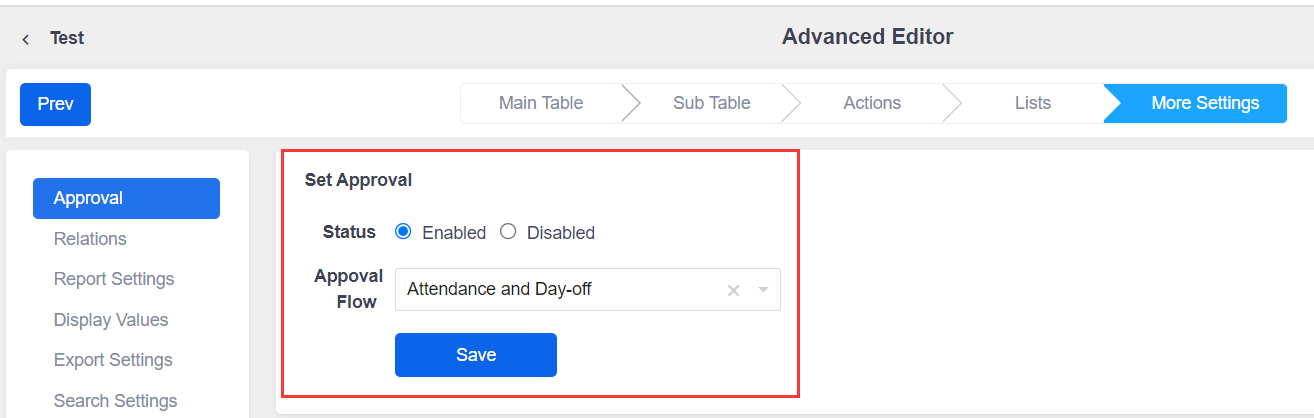The width and height of the screenshot is (1314, 418).
Task: Click the Prev button
Action: click(x=55, y=104)
